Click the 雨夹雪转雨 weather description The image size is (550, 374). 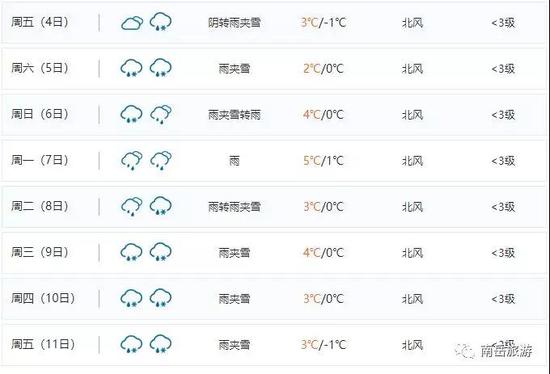click(234, 115)
